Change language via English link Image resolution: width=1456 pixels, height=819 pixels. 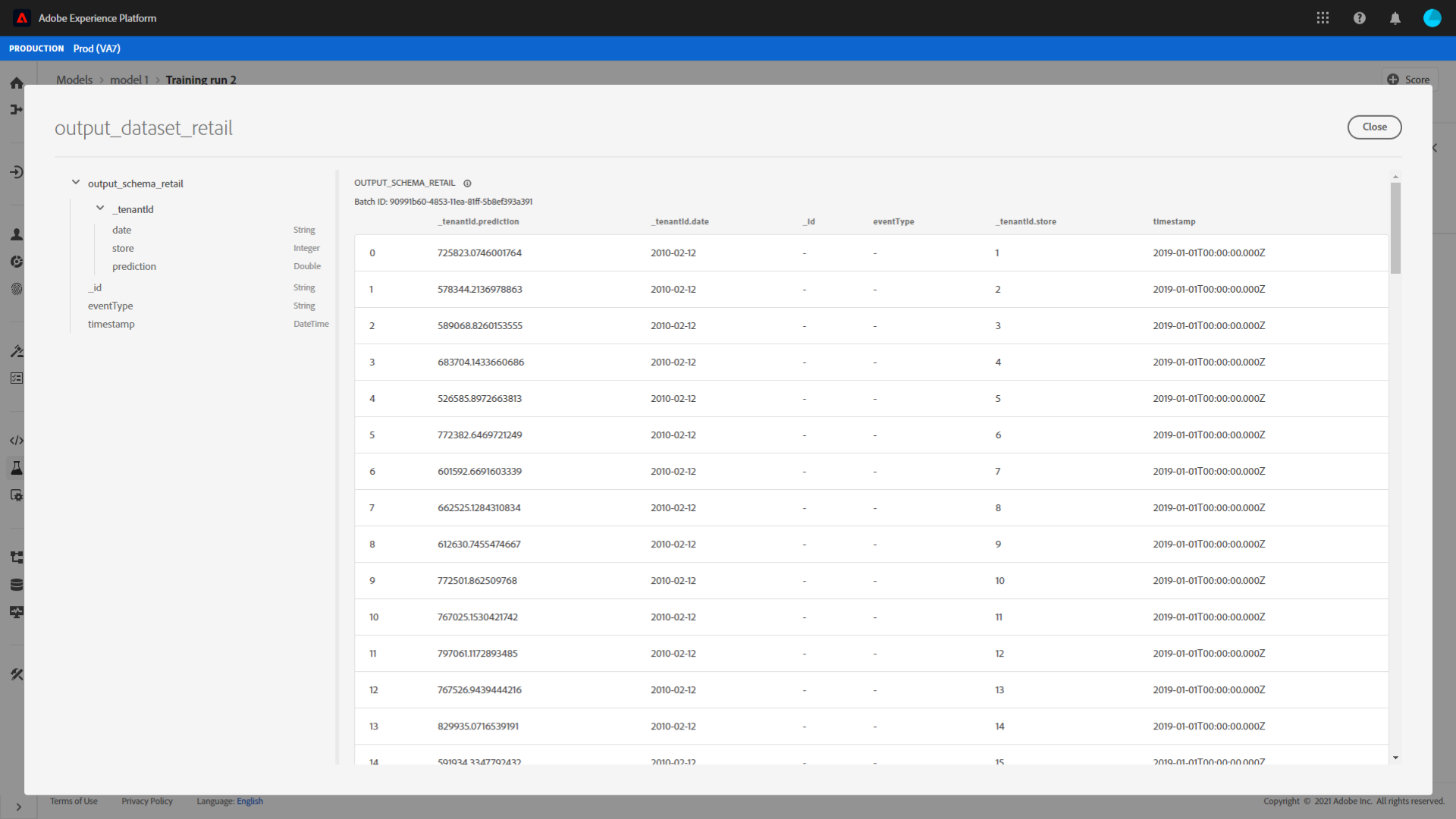click(x=249, y=802)
